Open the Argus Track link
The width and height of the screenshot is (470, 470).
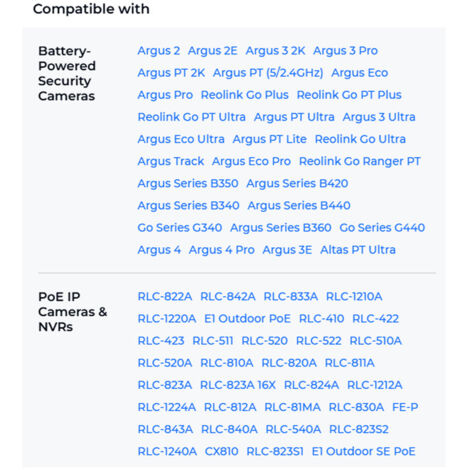click(x=171, y=162)
